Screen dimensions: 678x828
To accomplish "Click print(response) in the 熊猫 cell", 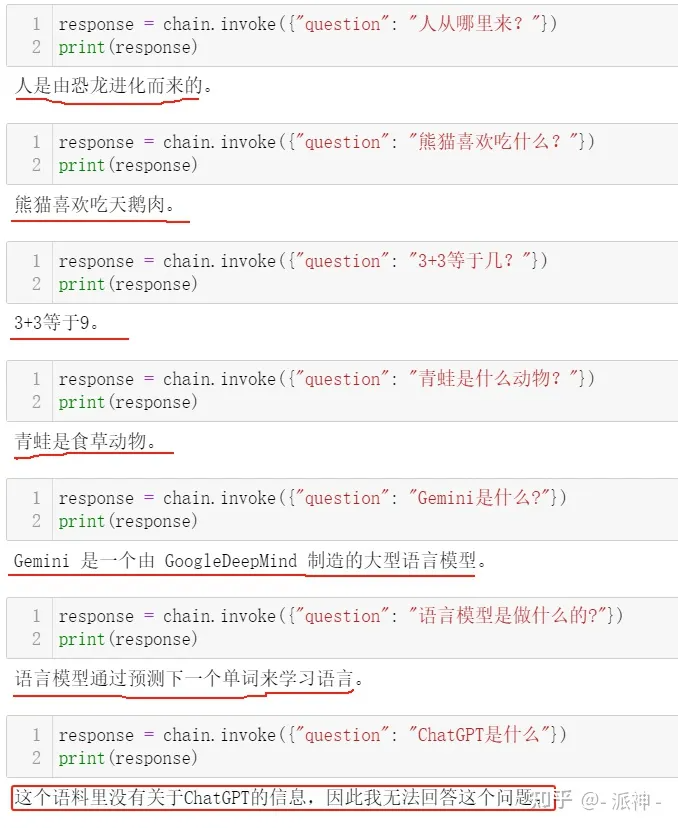I will [x=128, y=165].
